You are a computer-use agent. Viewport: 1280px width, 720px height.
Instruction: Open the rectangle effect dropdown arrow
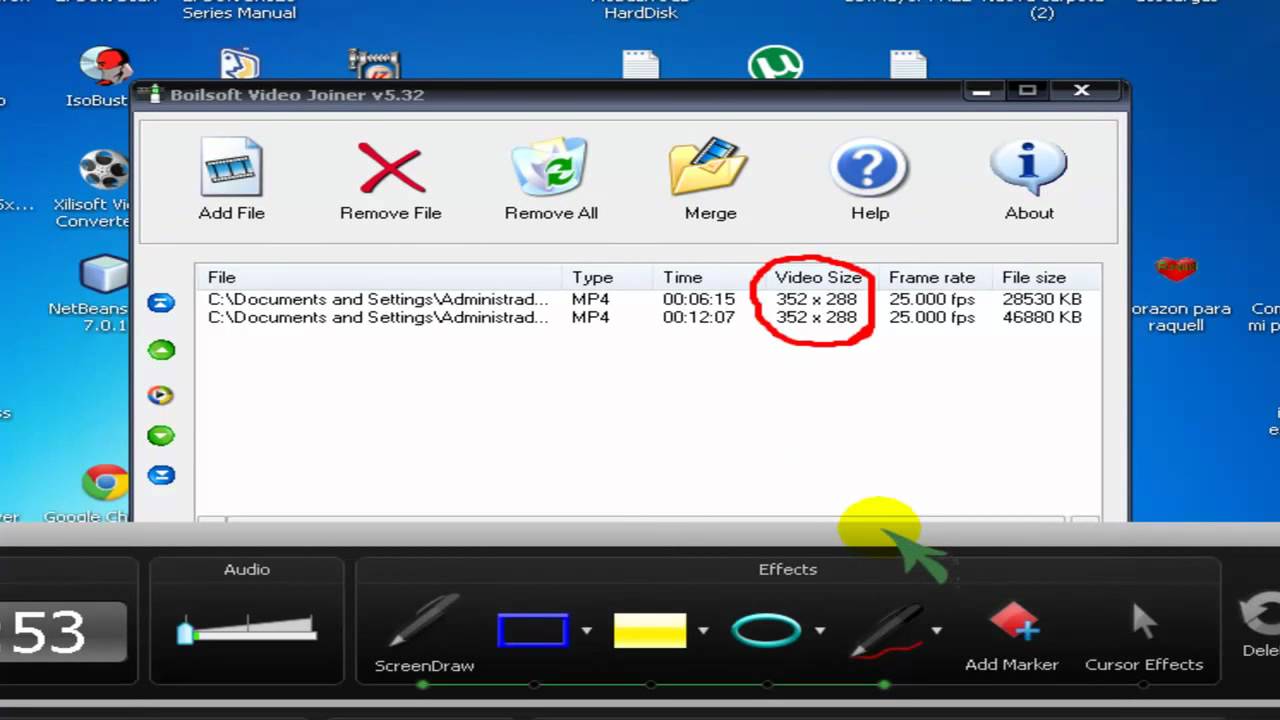coord(587,631)
